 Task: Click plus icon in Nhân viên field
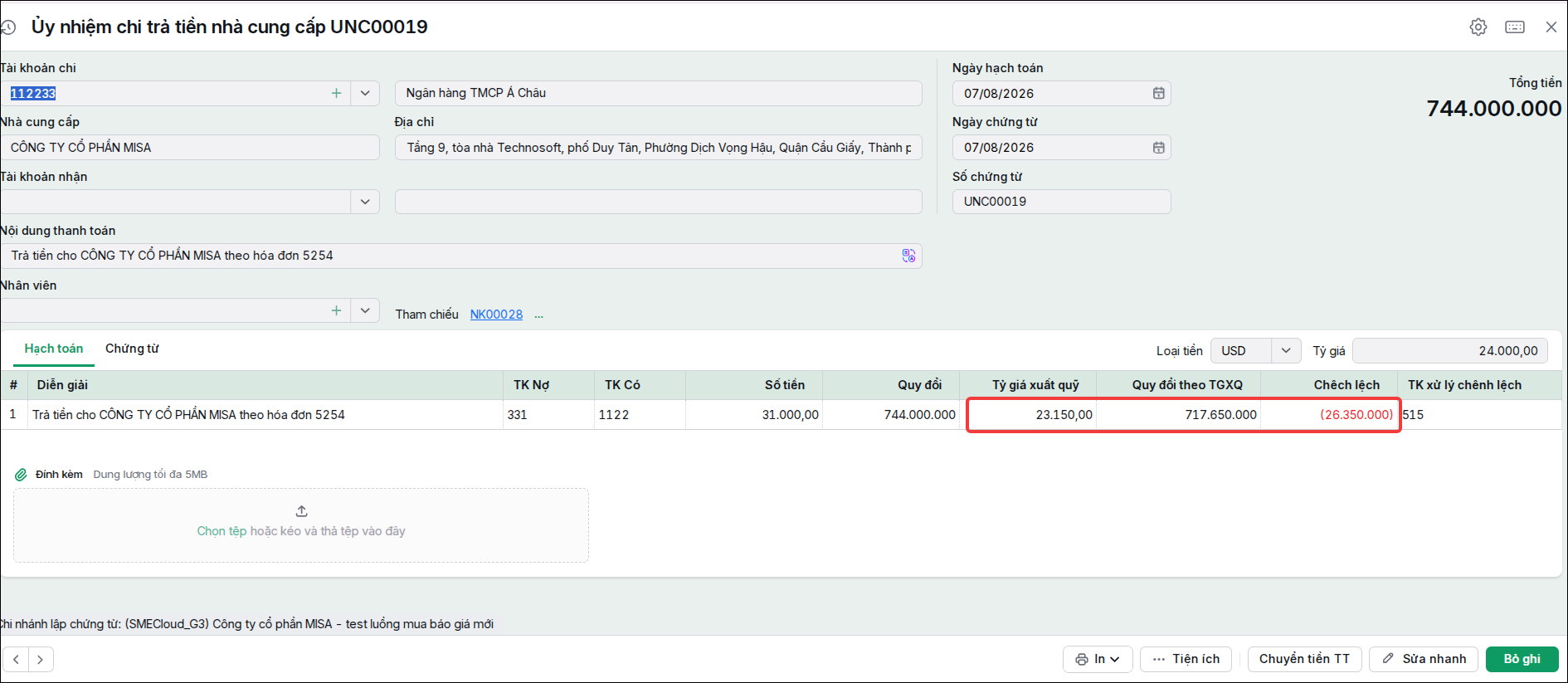[x=336, y=310]
